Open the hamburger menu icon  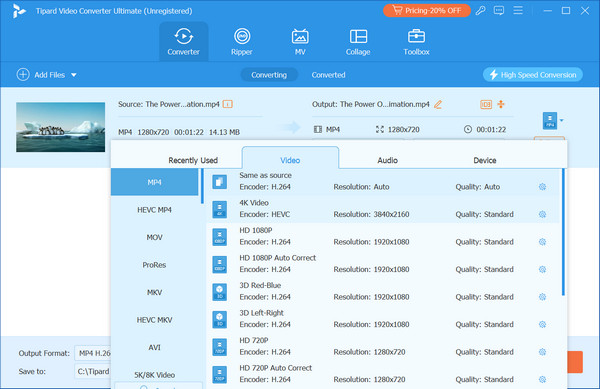coord(518,10)
